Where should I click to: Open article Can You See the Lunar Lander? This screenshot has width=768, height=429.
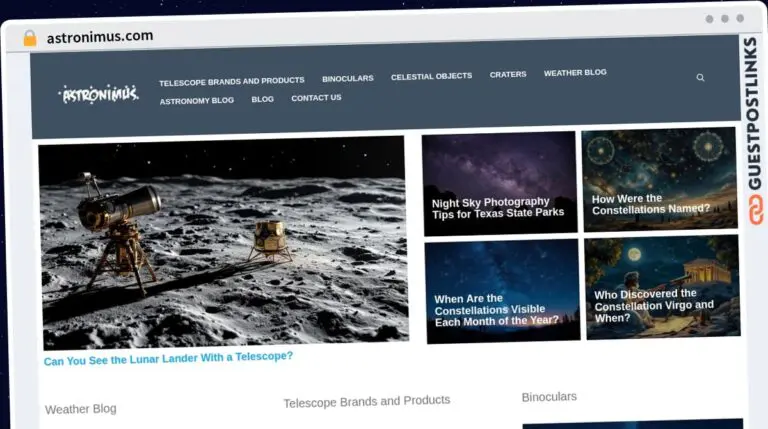pos(168,358)
